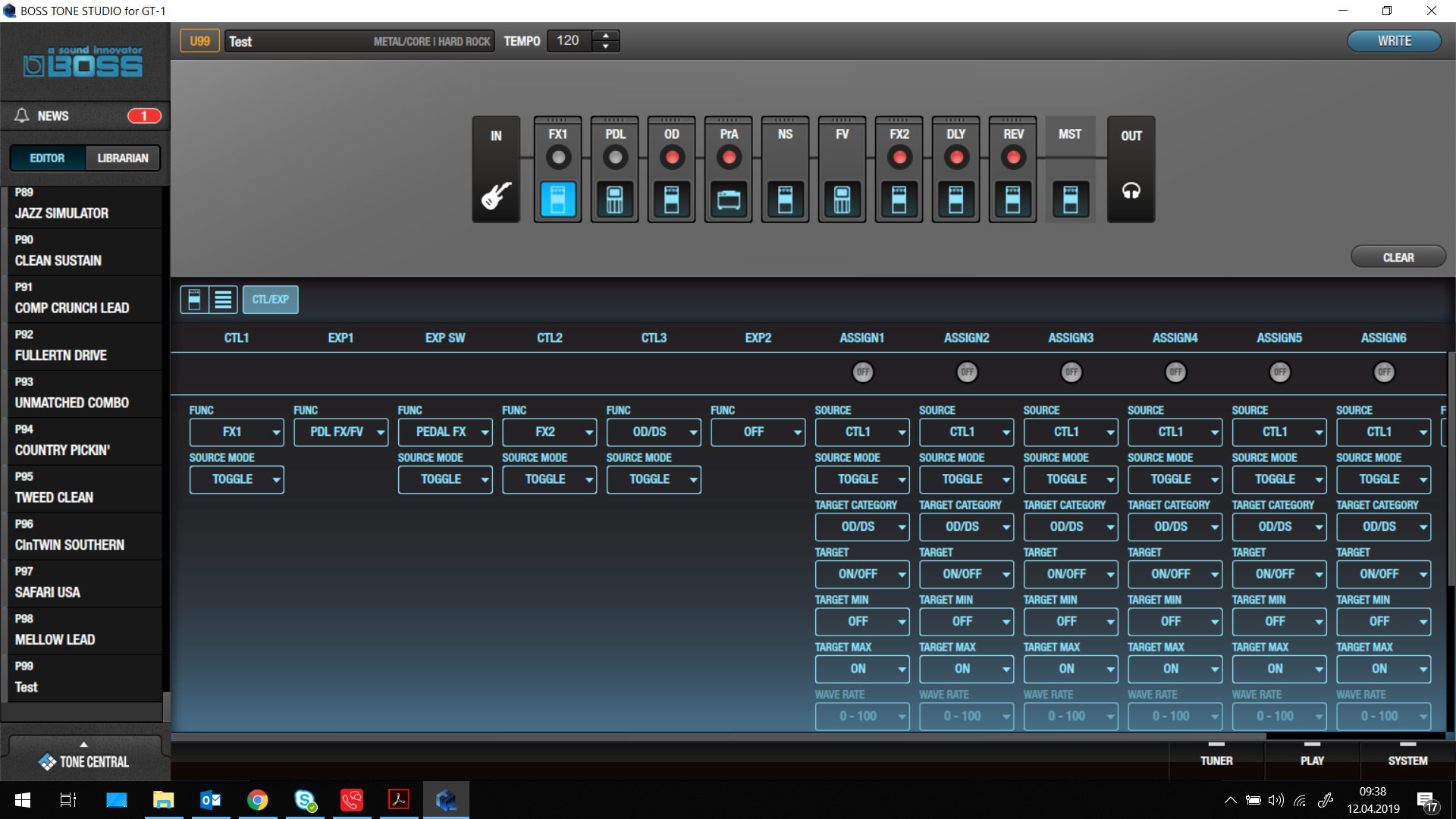This screenshot has height=819, width=1456.
Task: Switch to the single pedal view icon
Action: tap(194, 300)
